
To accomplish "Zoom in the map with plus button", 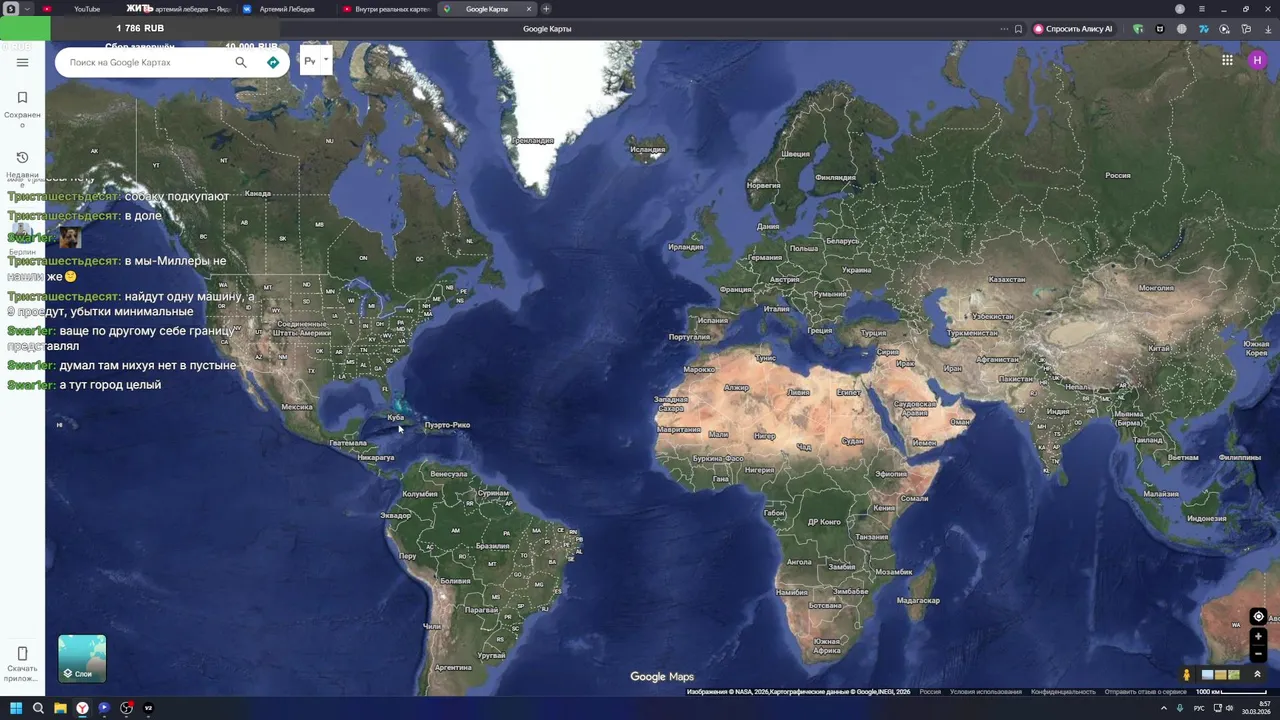I will click(1258, 637).
